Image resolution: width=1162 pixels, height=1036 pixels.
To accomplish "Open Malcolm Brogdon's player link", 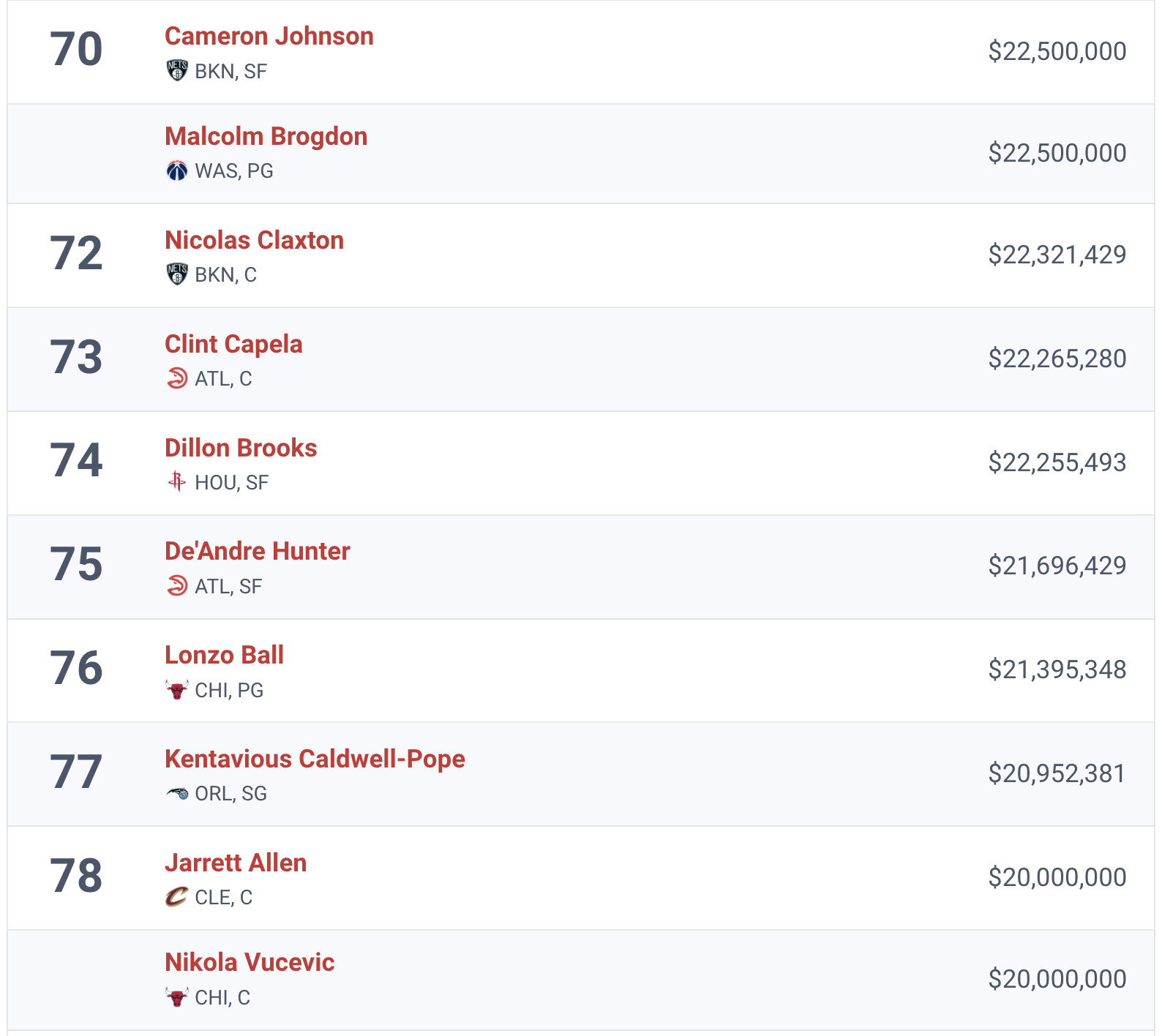I will 266,137.
